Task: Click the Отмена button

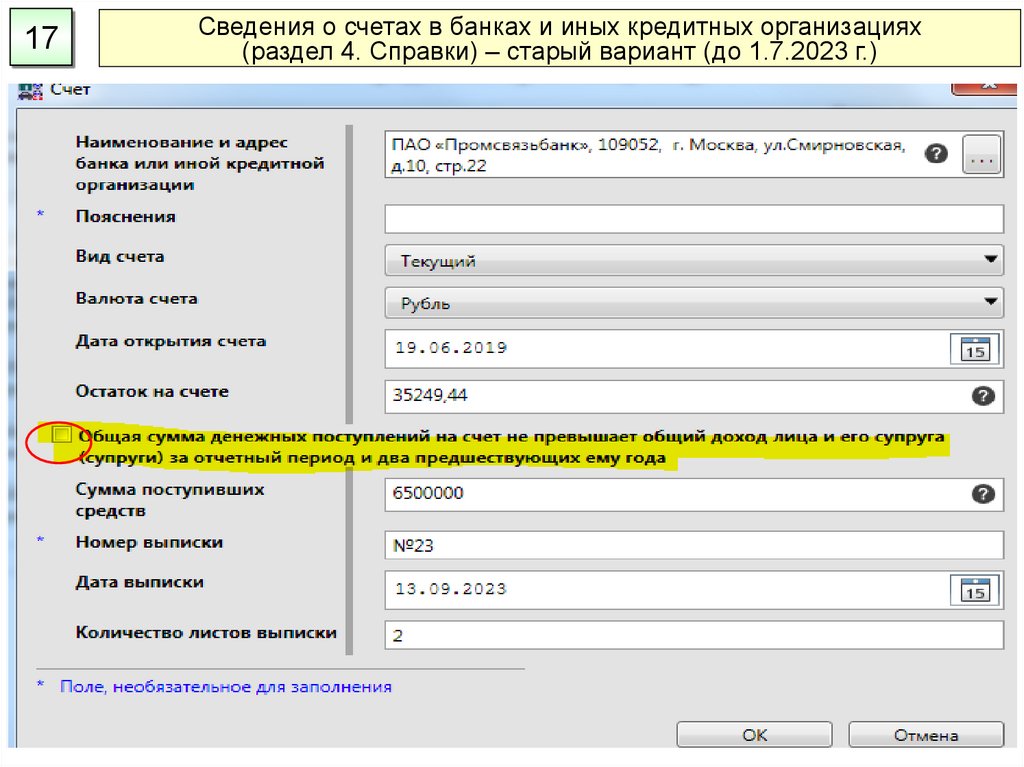Action: point(925,735)
